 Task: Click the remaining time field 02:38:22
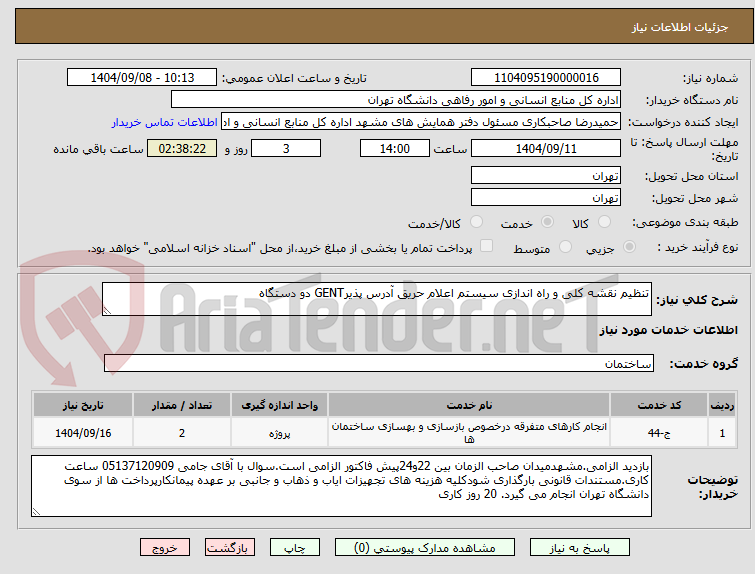pyautogui.click(x=182, y=148)
